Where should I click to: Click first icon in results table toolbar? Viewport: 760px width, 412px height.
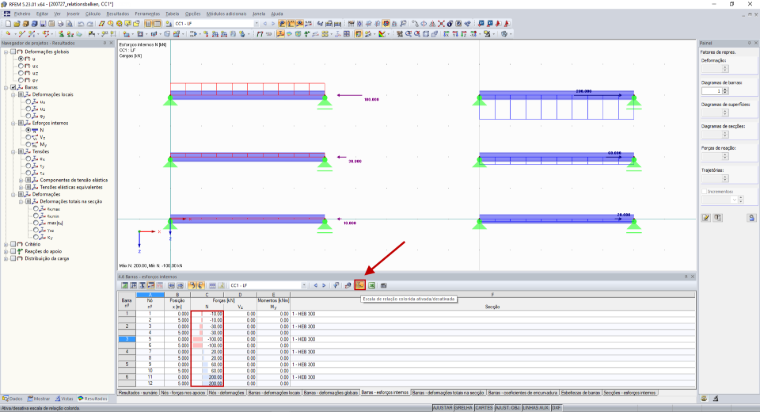125,285
